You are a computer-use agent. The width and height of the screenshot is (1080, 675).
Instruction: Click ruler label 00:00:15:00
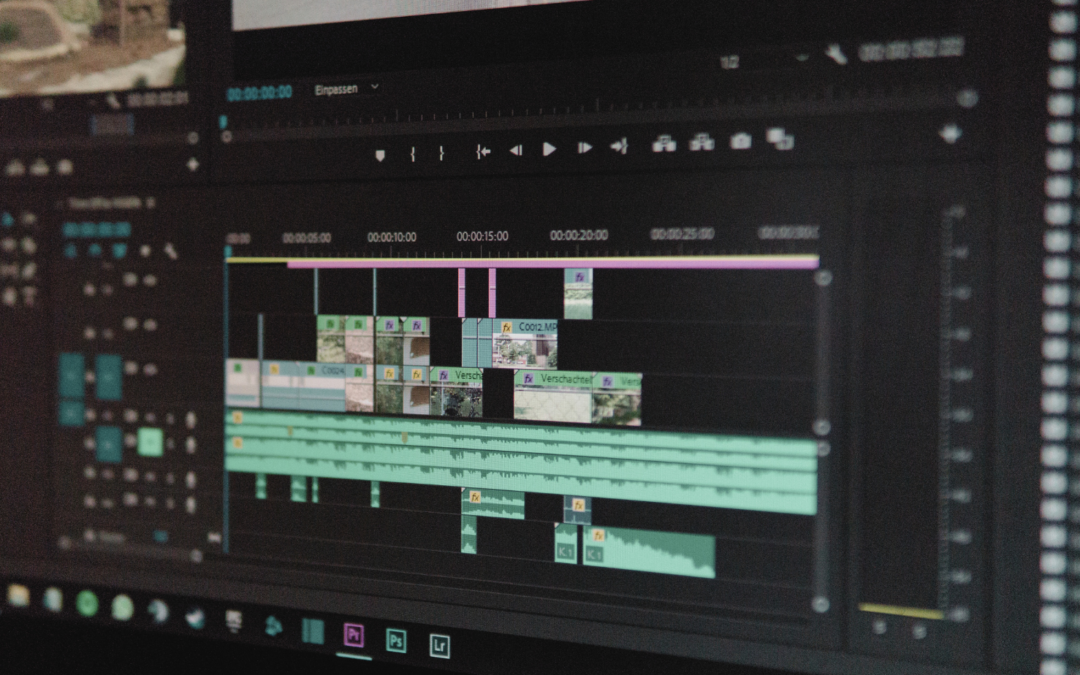482,236
